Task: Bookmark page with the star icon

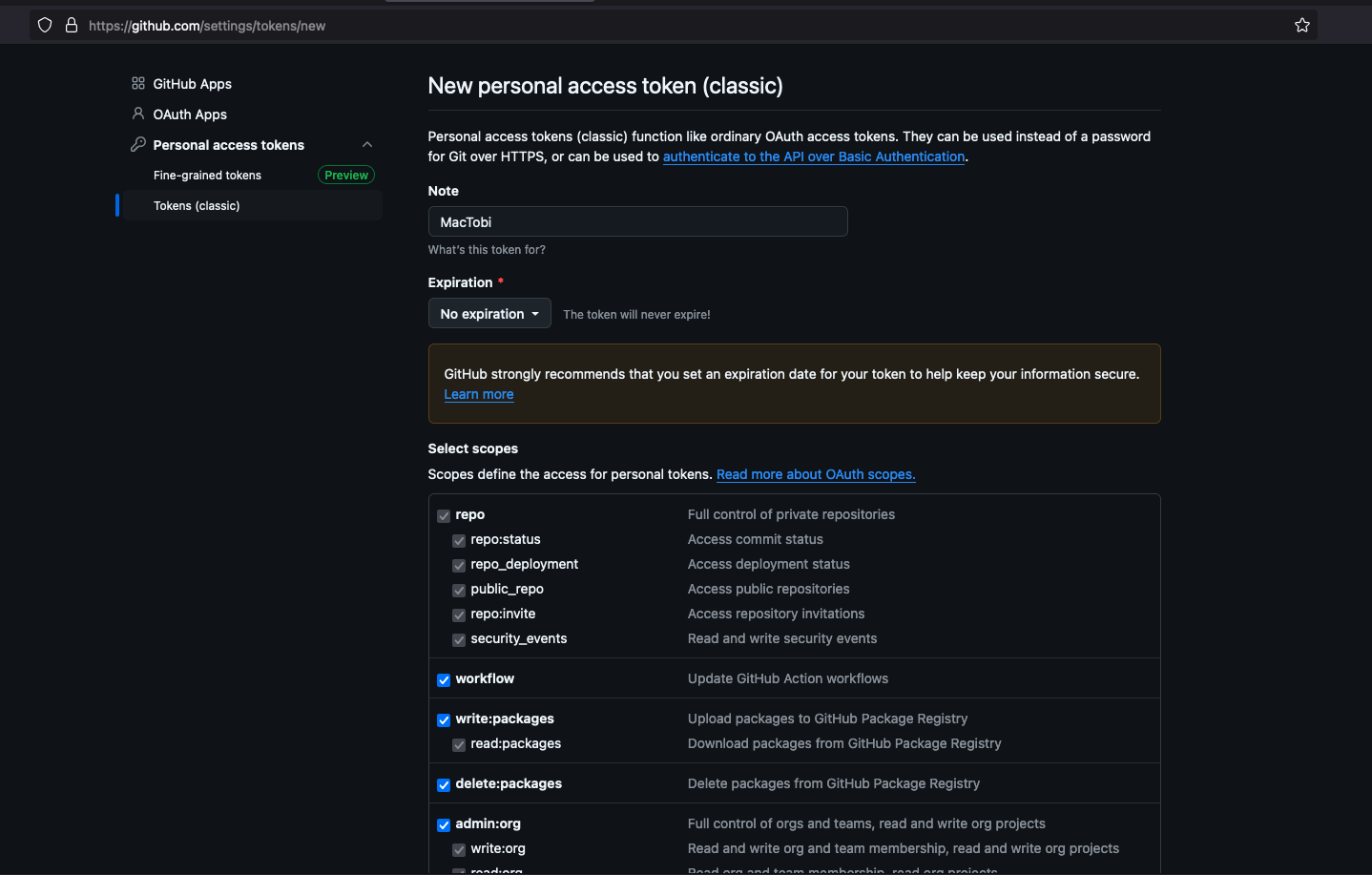Action: pos(1301,26)
